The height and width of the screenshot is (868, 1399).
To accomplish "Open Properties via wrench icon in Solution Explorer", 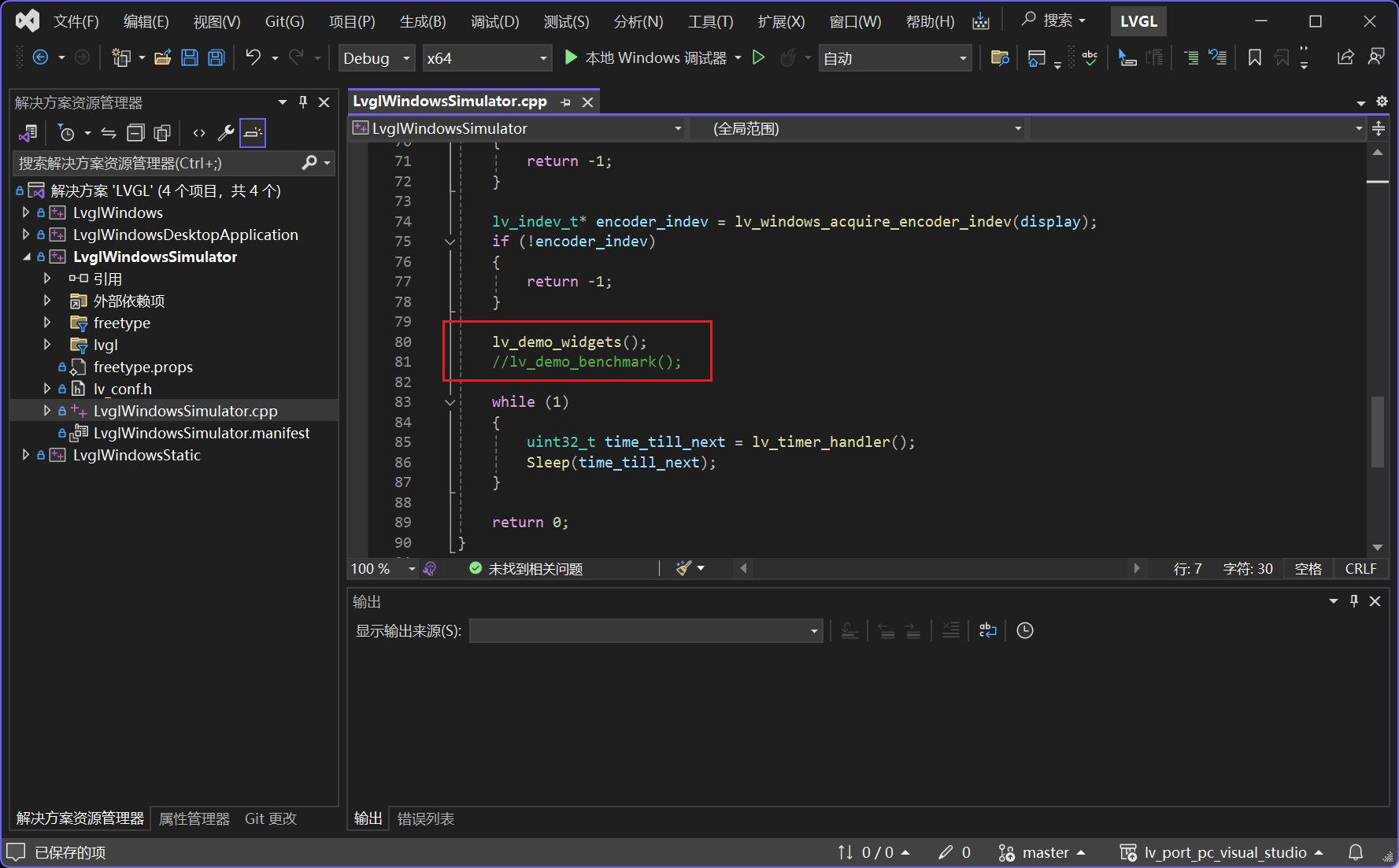I will 227,132.
